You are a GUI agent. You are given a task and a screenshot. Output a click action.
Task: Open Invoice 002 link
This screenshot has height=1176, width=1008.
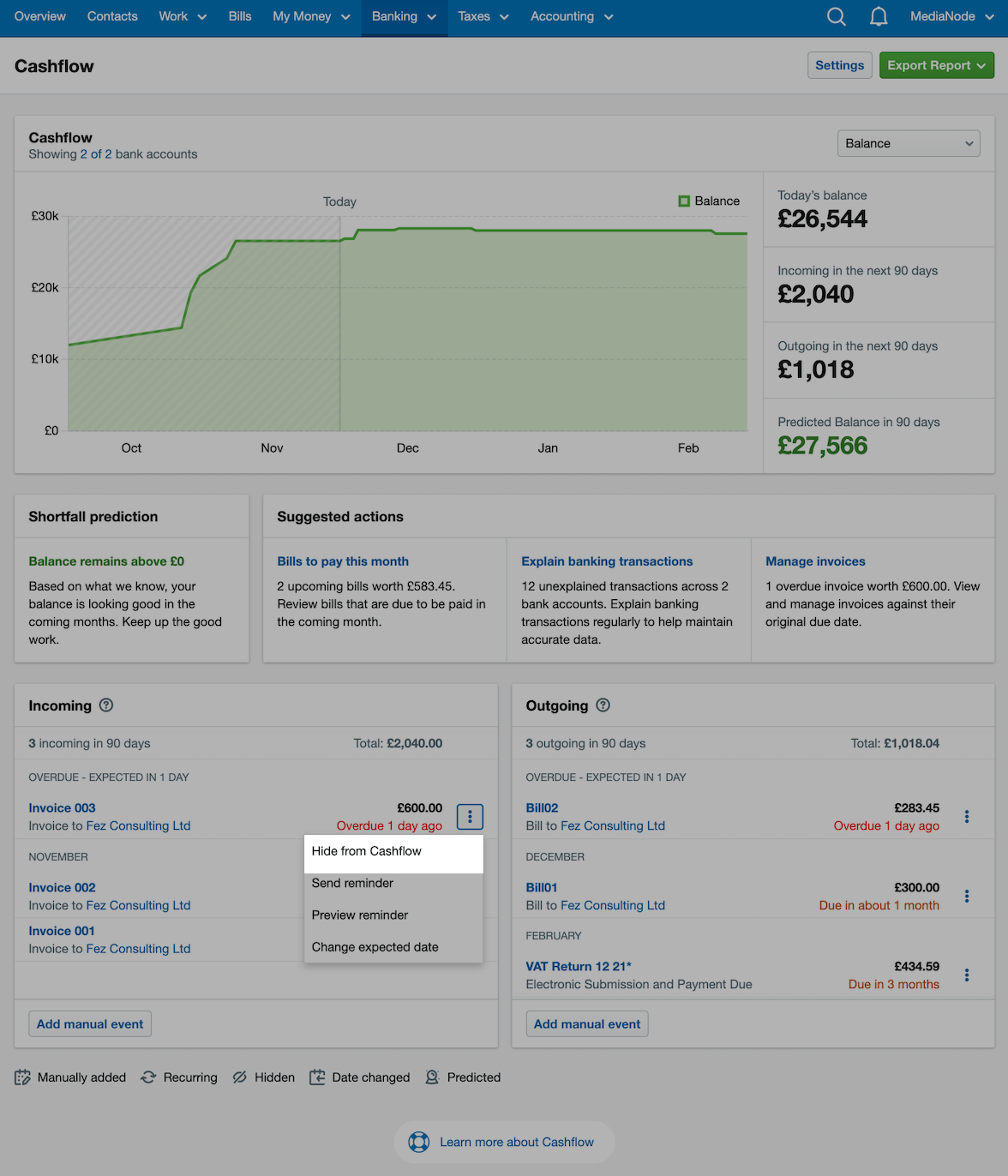tap(62, 888)
